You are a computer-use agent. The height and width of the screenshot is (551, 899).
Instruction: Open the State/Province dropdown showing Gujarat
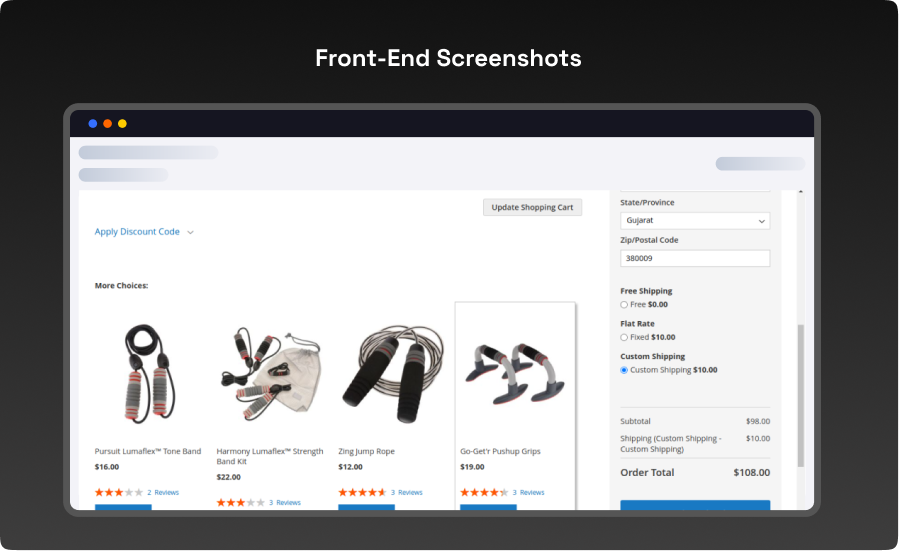(695, 221)
